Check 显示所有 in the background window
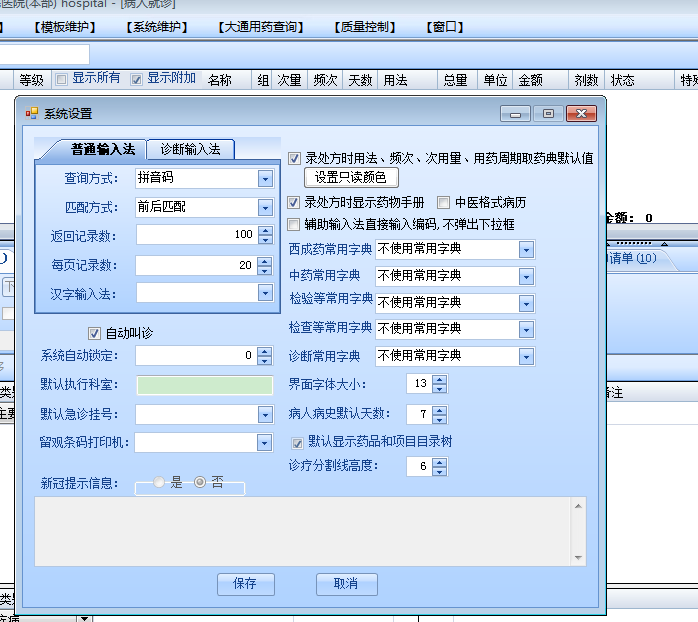The image size is (698, 622). pos(61,79)
